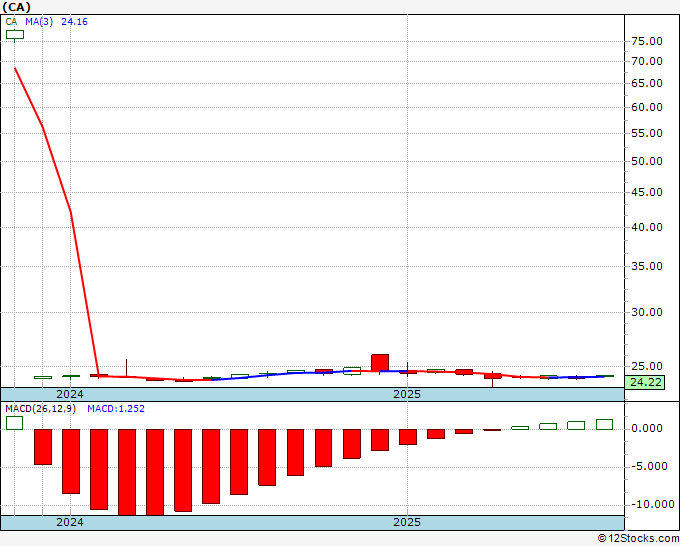Click the 65.00 price axis label
Viewport: 680px width, 546px height.
coord(647,83)
